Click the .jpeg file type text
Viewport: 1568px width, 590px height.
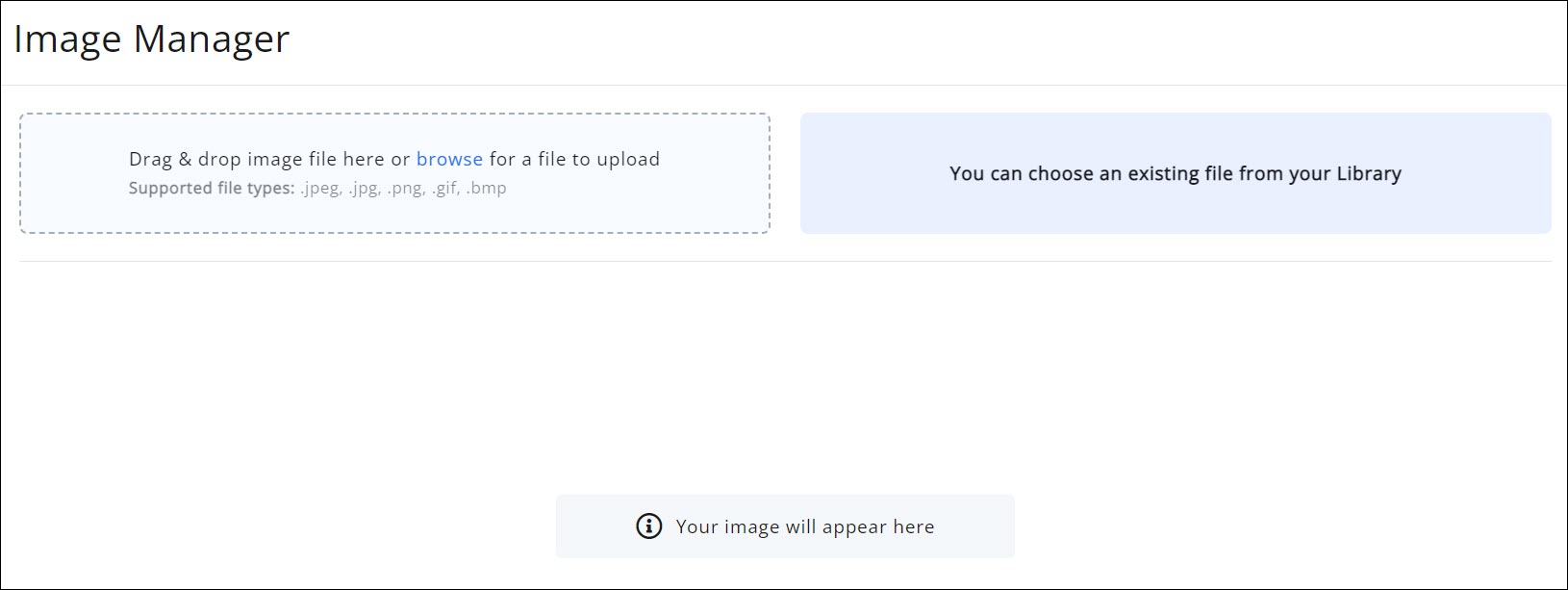click(x=320, y=188)
